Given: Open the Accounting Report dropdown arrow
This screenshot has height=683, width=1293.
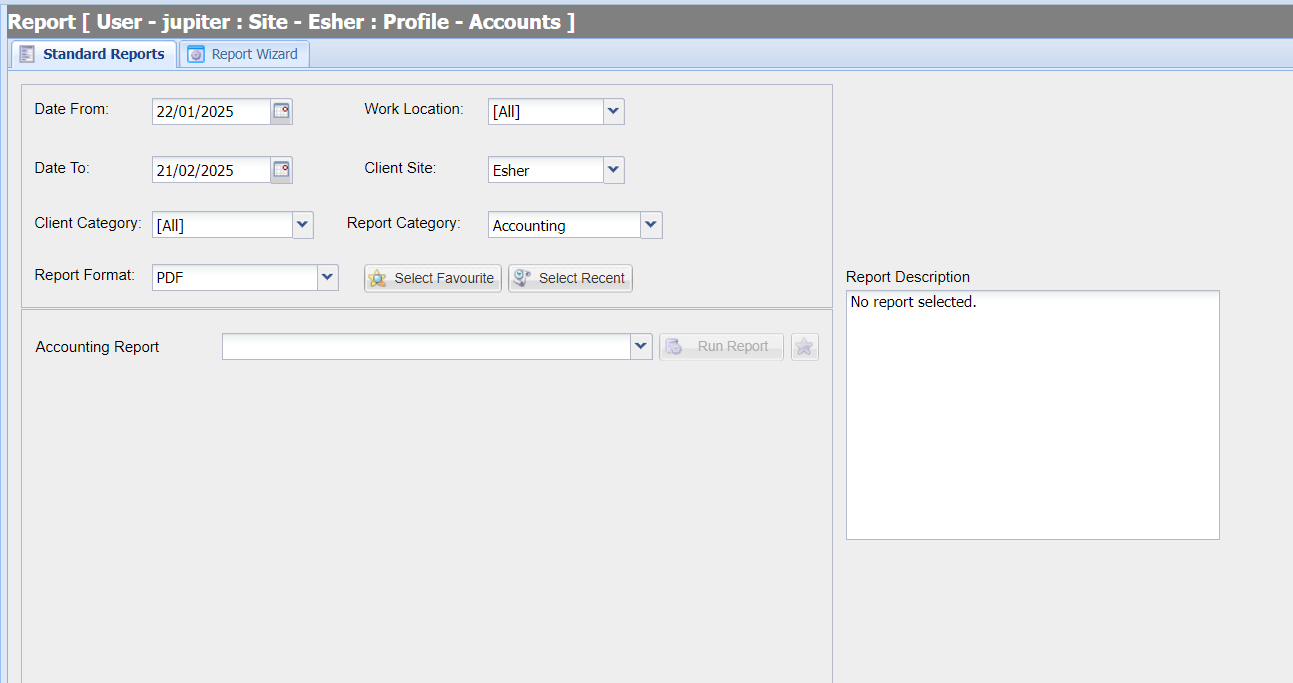Looking at the screenshot, I should click(x=642, y=347).
